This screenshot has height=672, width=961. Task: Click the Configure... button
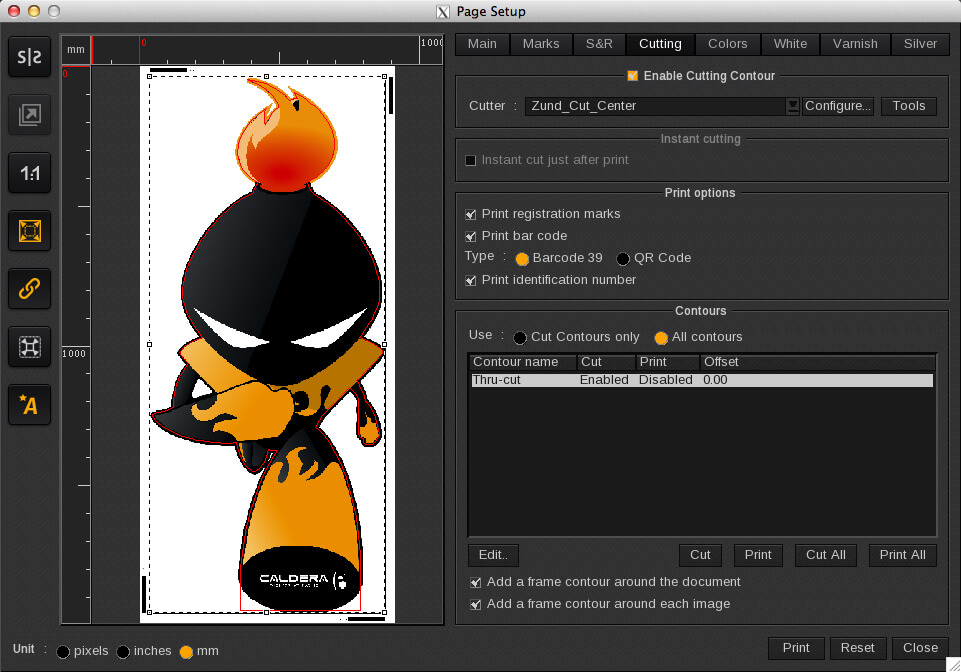point(838,106)
